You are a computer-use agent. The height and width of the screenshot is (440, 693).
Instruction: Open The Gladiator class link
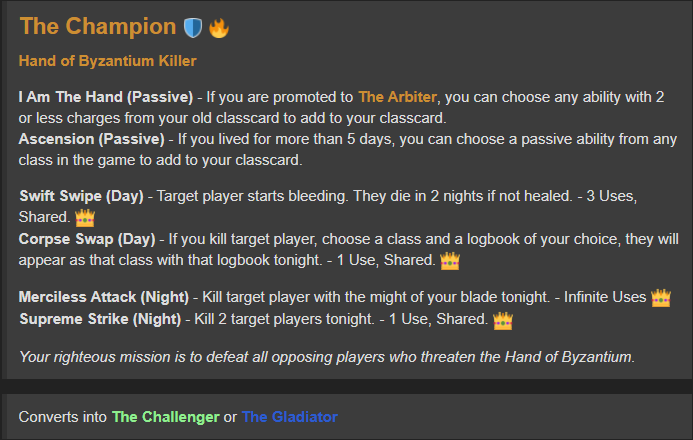click(x=289, y=417)
